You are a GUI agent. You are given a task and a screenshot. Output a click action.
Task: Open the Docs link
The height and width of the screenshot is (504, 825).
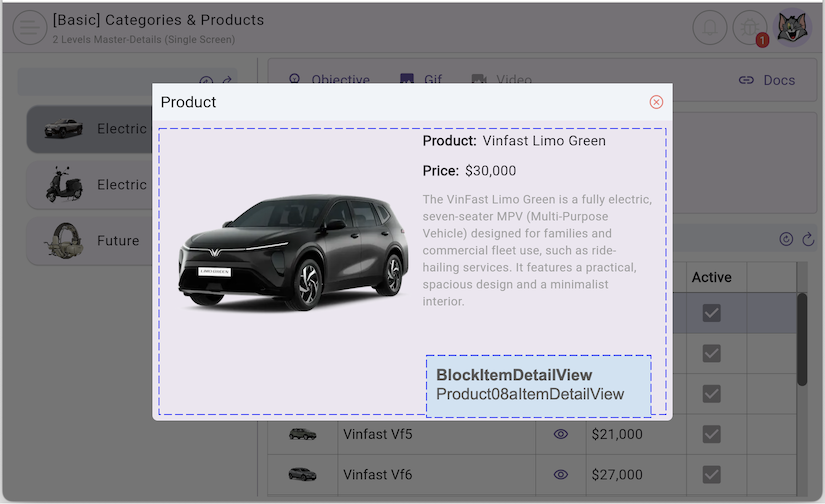767,80
